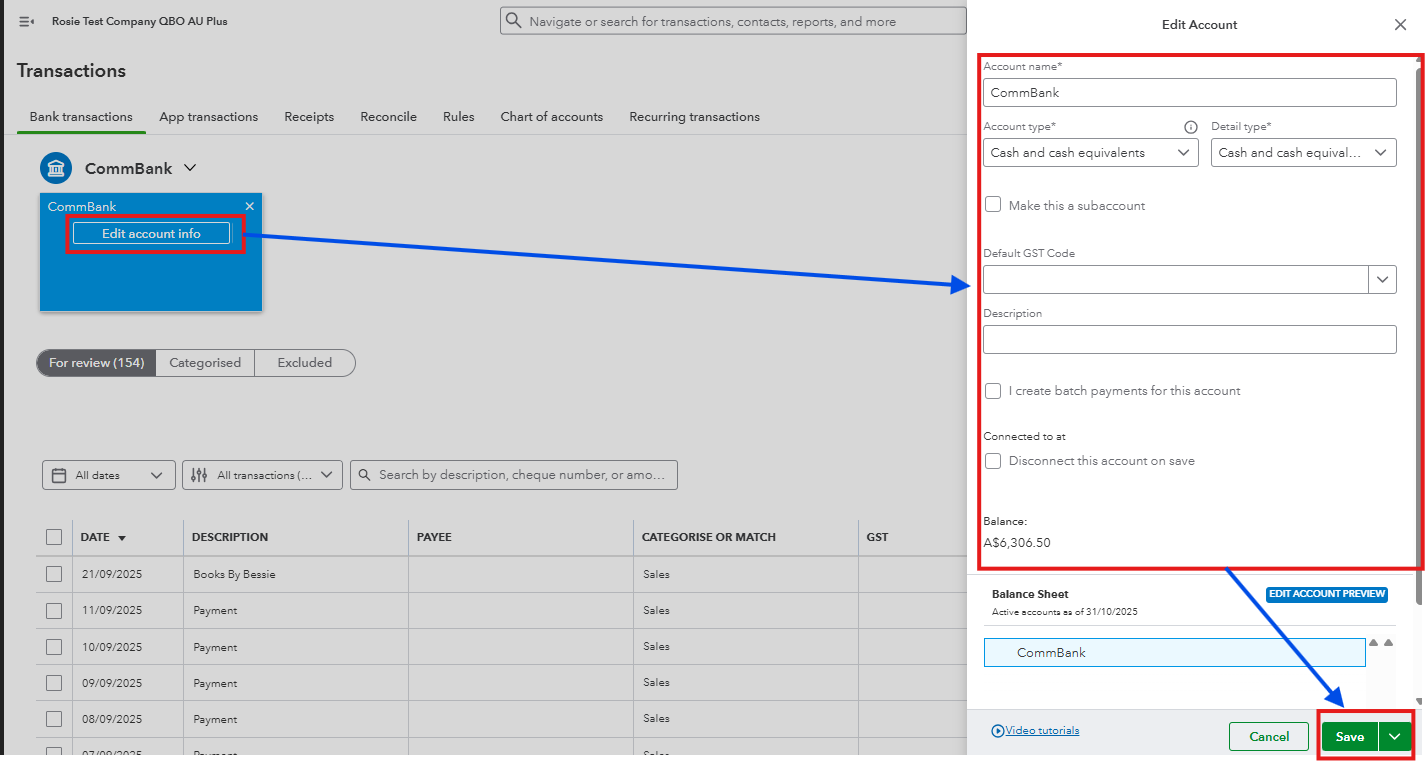1425x761 pixels.
Task: Enable Make this a subaccount checkbox
Action: 993,205
